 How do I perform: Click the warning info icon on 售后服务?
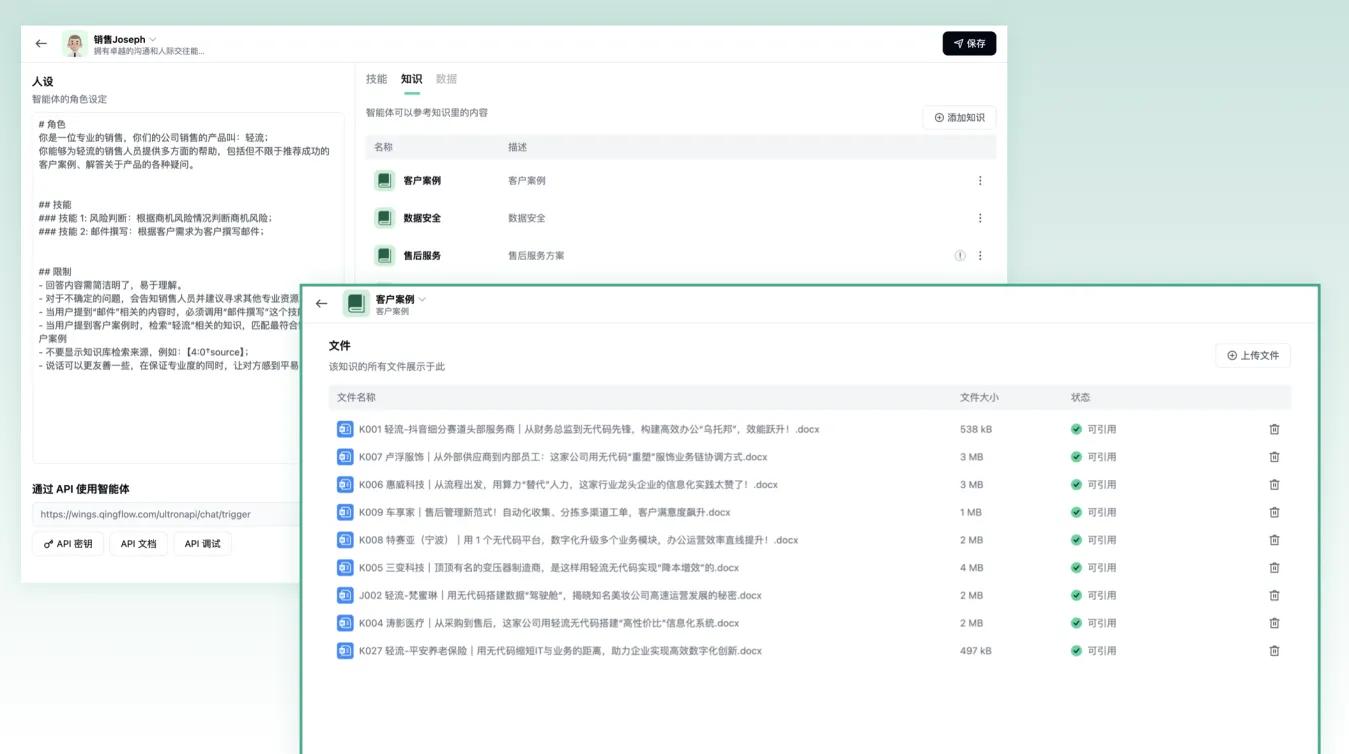click(960, 256)
